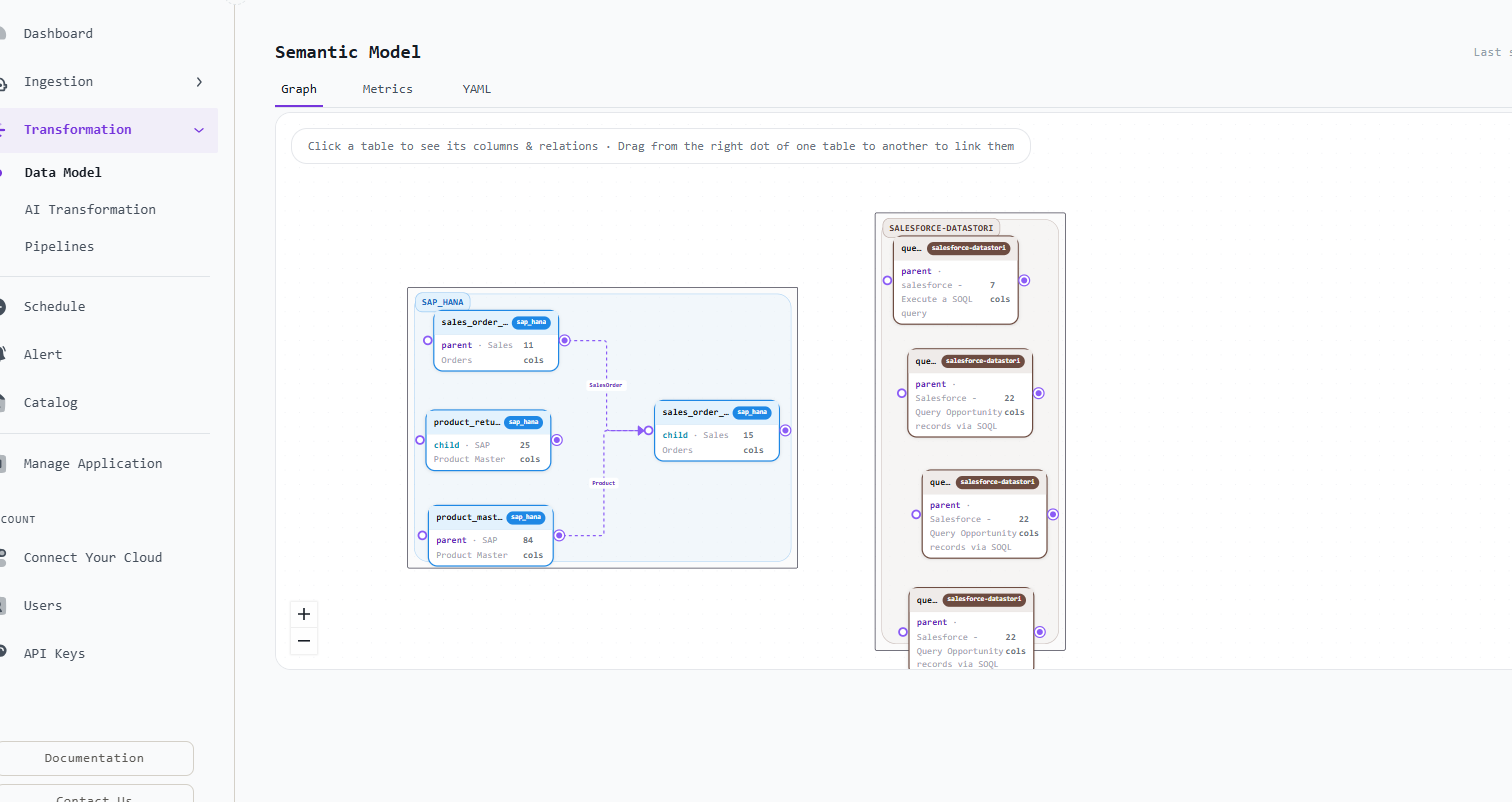Click the SAP_HANA group label
Viewport: 1512px width, 802px height.
tap(442, 302)
